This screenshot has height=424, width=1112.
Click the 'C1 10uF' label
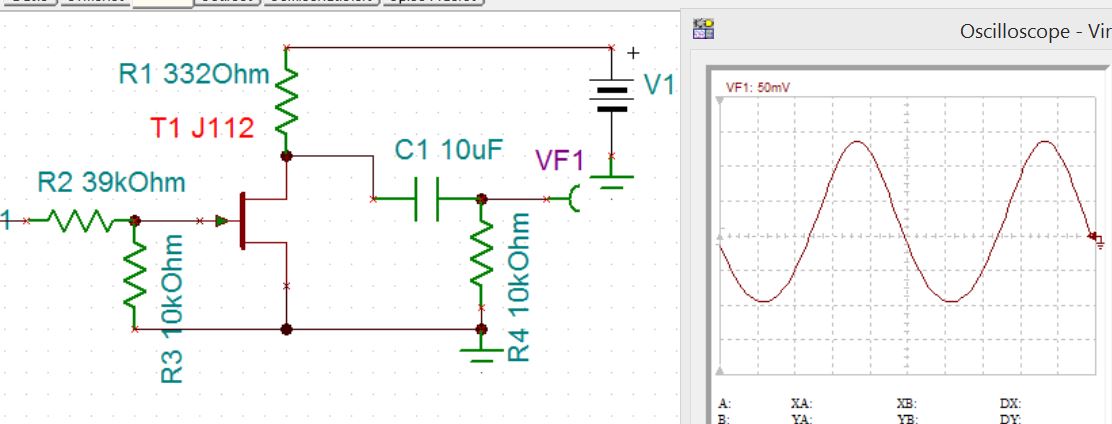tap(449, 150)
